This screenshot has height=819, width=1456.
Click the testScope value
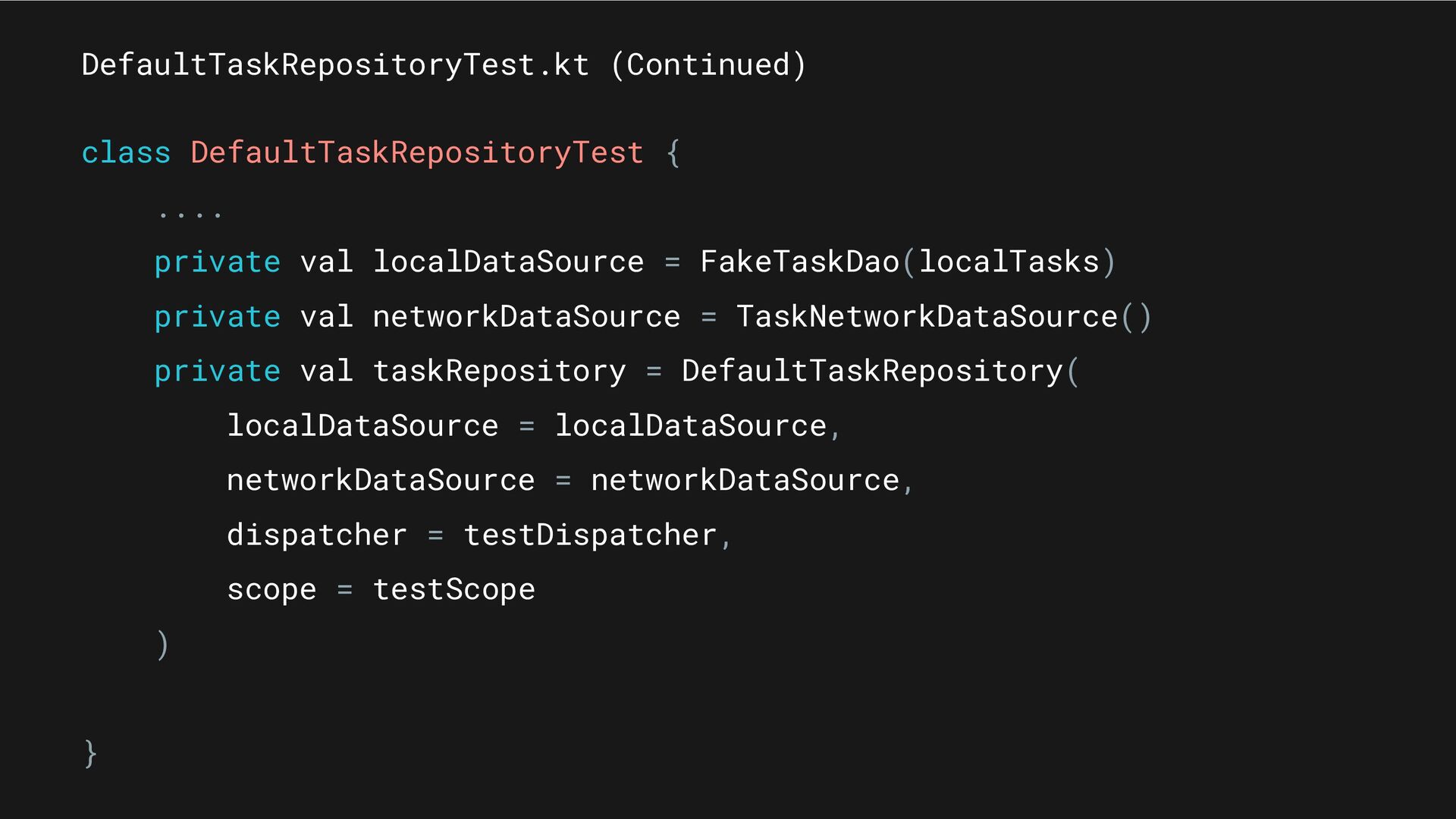pos(454,590)
